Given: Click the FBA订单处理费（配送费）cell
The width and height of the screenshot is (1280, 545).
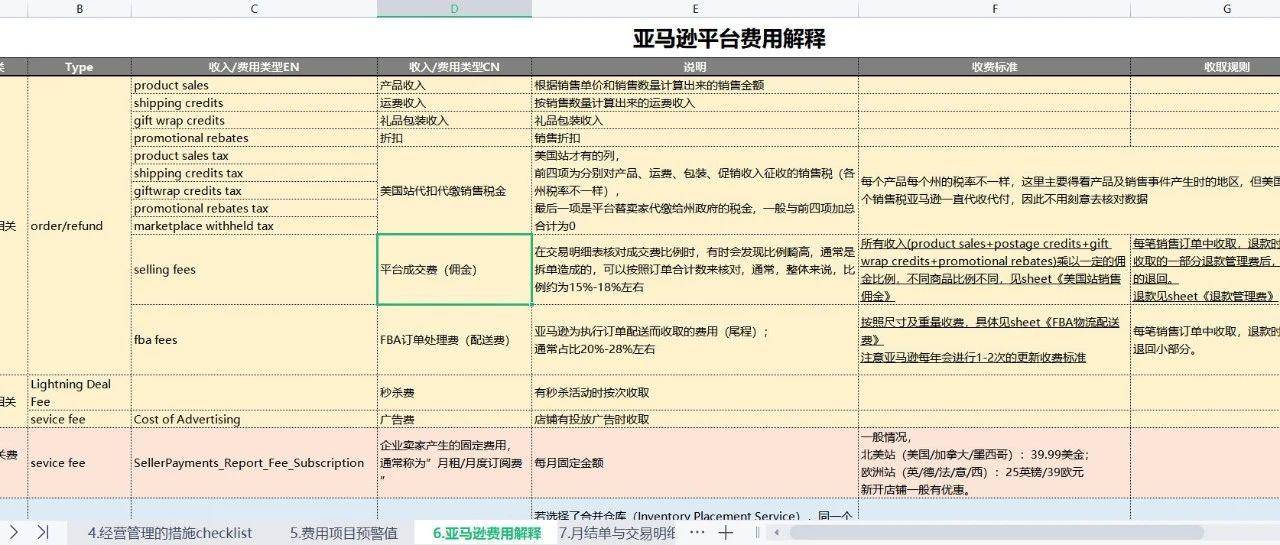Looking at the screenshot, I should (454, 340).
